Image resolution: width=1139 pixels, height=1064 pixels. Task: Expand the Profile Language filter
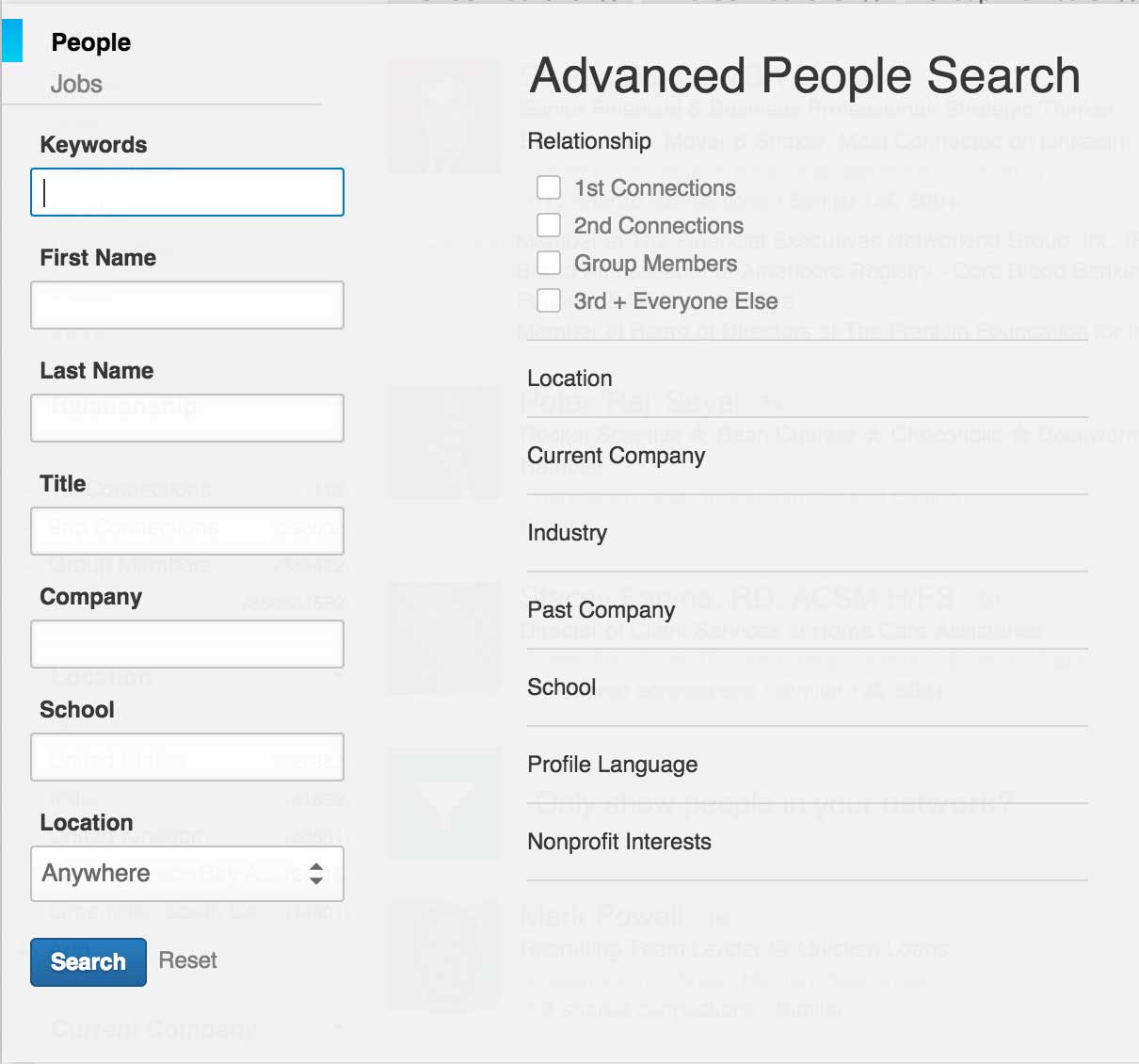[x=612, y=765]
